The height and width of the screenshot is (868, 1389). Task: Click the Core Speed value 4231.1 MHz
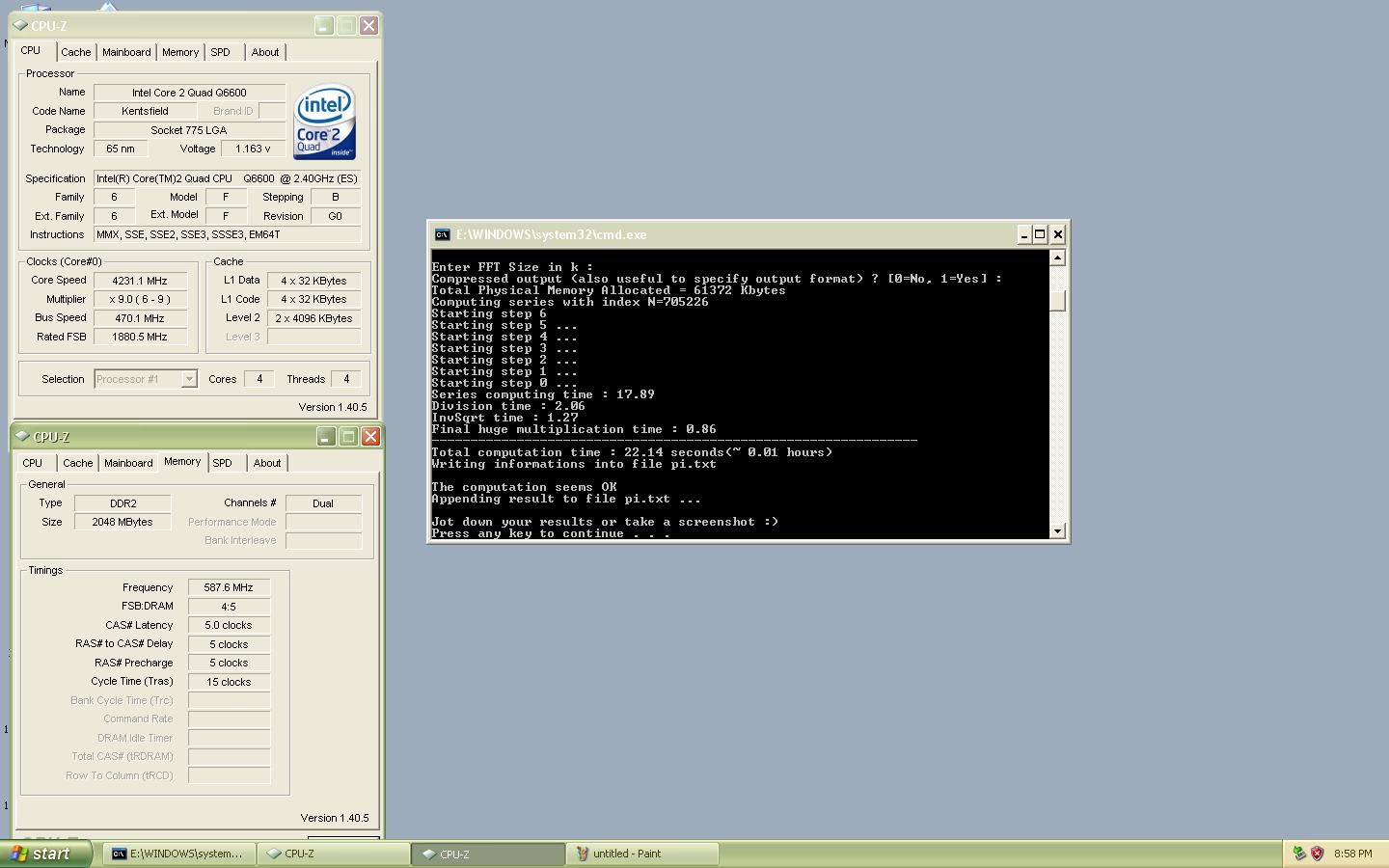pos(140,281)
